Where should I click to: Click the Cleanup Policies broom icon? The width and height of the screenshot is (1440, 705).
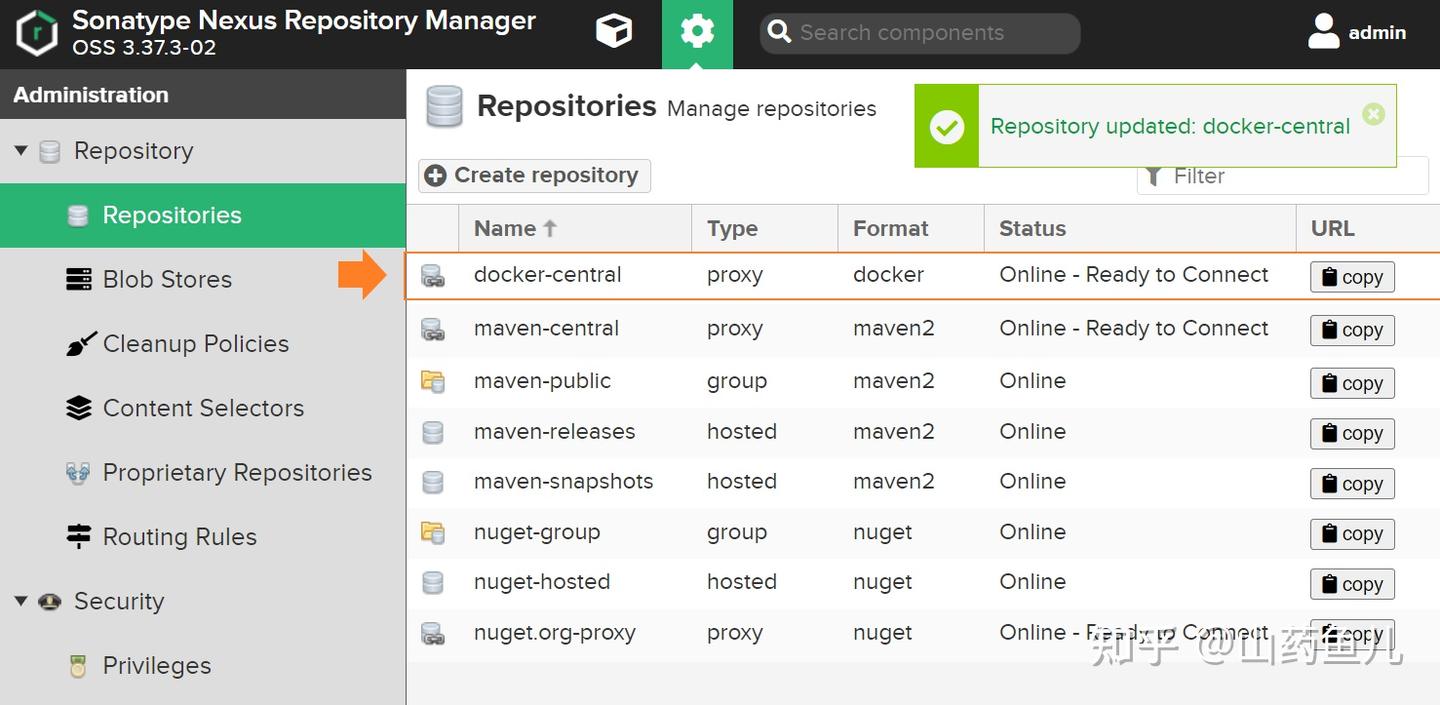pyautogui.click(x=80, y=344)
